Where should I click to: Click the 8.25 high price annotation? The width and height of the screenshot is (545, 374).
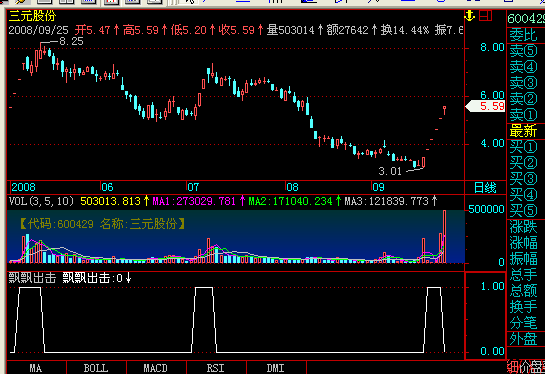click(x=71, y=41)
